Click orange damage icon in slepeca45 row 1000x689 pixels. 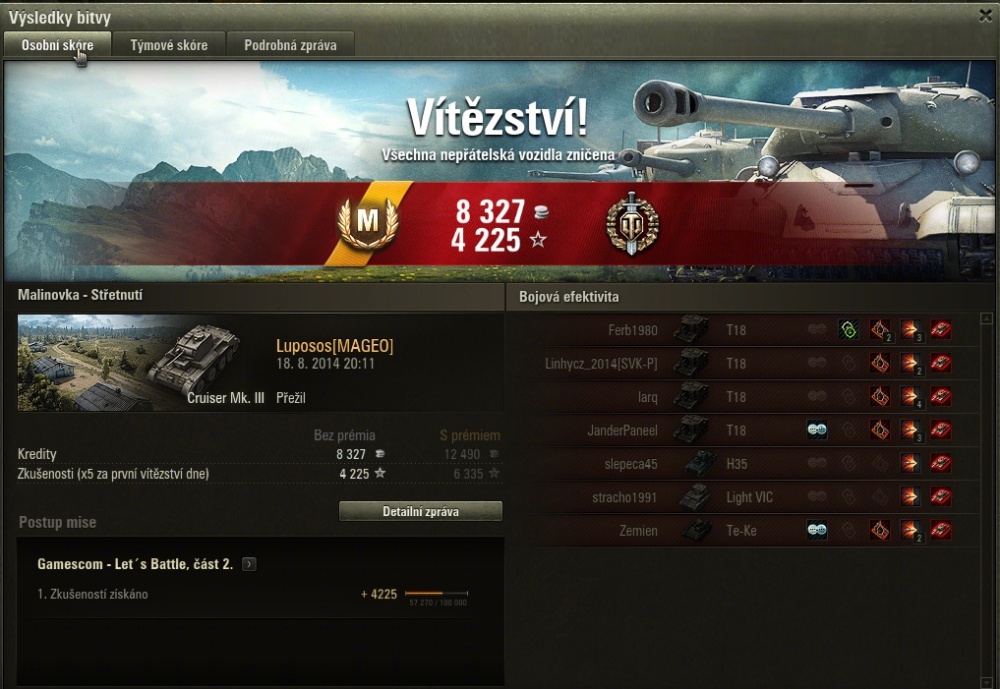[910, 464]
